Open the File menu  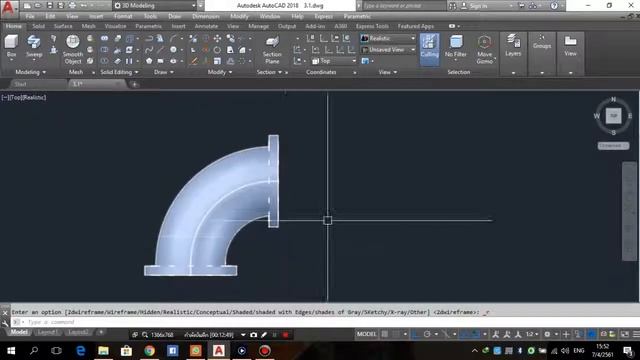click(x=30, y=16)
